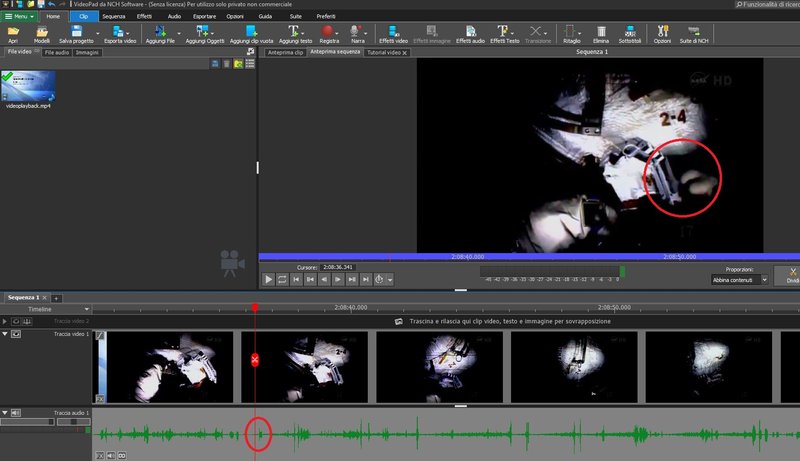
Task: Open a file with the Apri icon
Action: [13, 34]
